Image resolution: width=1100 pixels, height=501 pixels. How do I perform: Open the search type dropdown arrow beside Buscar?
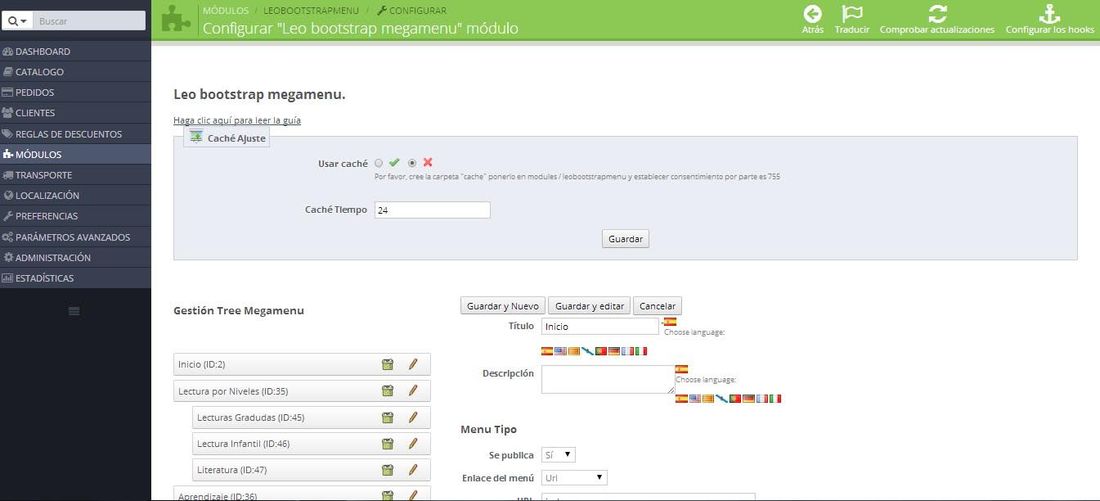coord(18,21)
